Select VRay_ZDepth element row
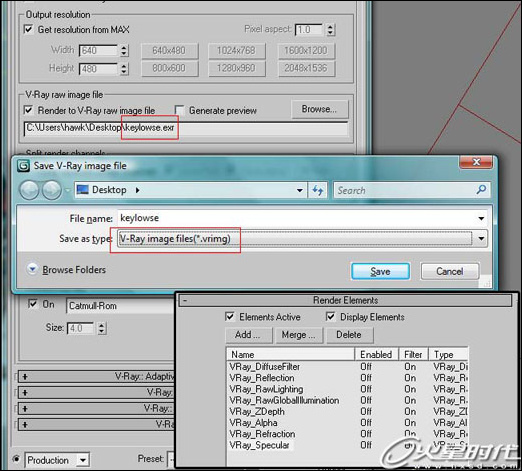The height and width of the screenshot is (471, 522). 348,412
